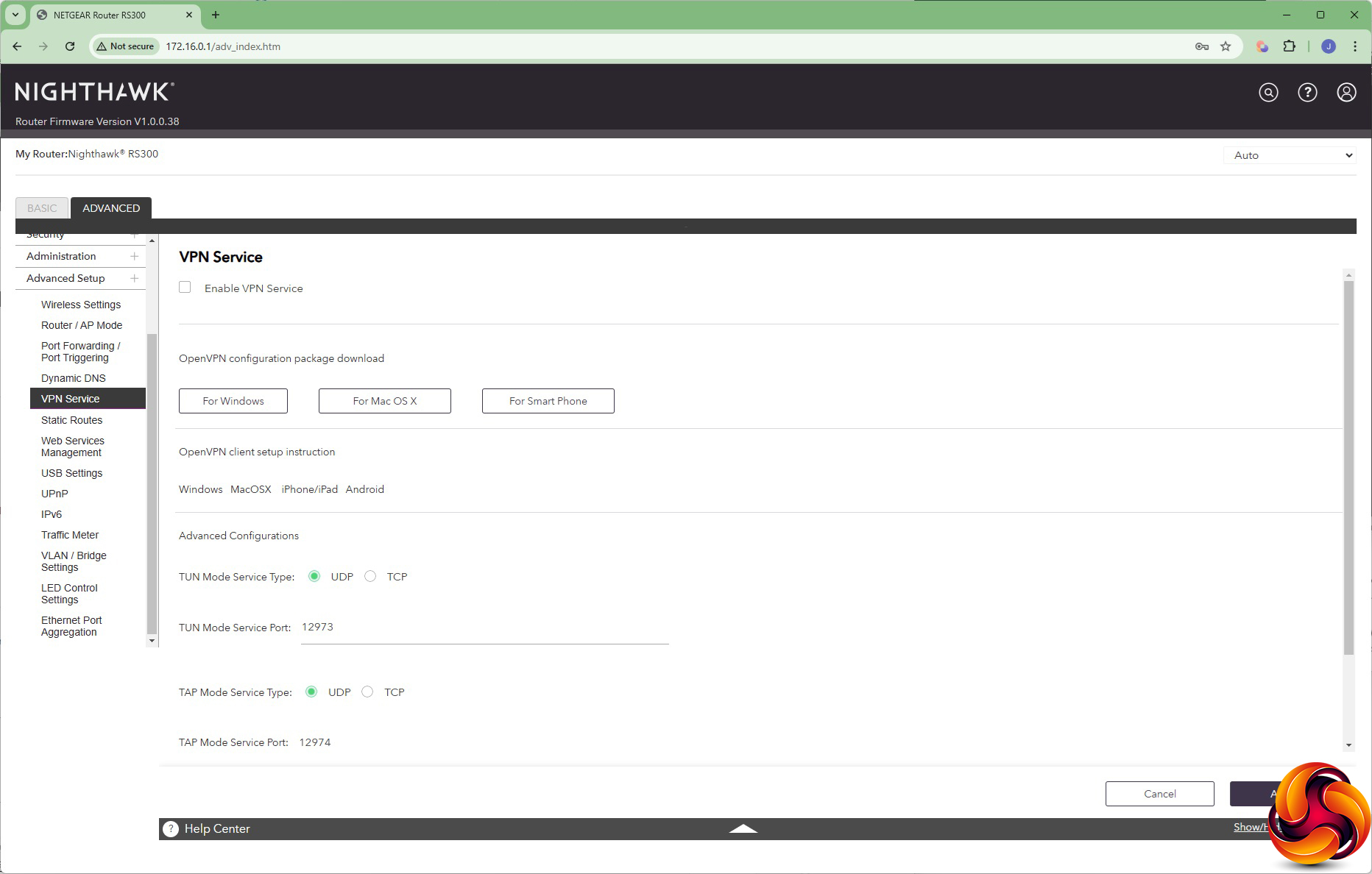Switch to the ADVANCED tab
Image resolution: width=1372 pixels, height=874 pixels.
point(111,208)
